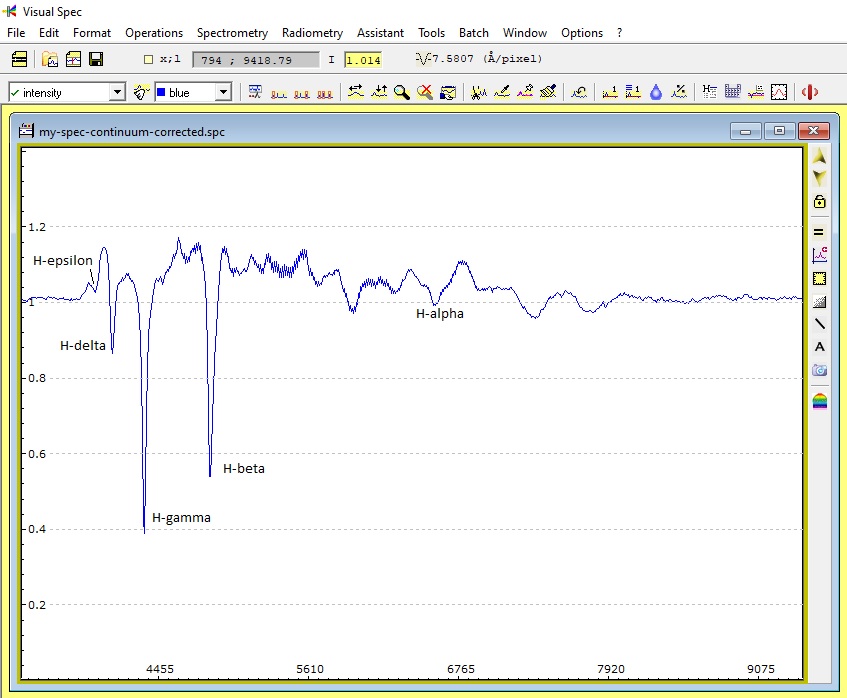Screen dimensions: 847x698
Task: Click the blue color swatch square
Action: coord(161,92)
